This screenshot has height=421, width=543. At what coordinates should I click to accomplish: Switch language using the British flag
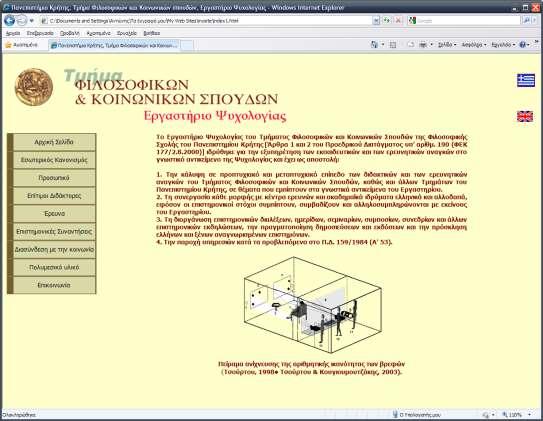pos(525,116)
